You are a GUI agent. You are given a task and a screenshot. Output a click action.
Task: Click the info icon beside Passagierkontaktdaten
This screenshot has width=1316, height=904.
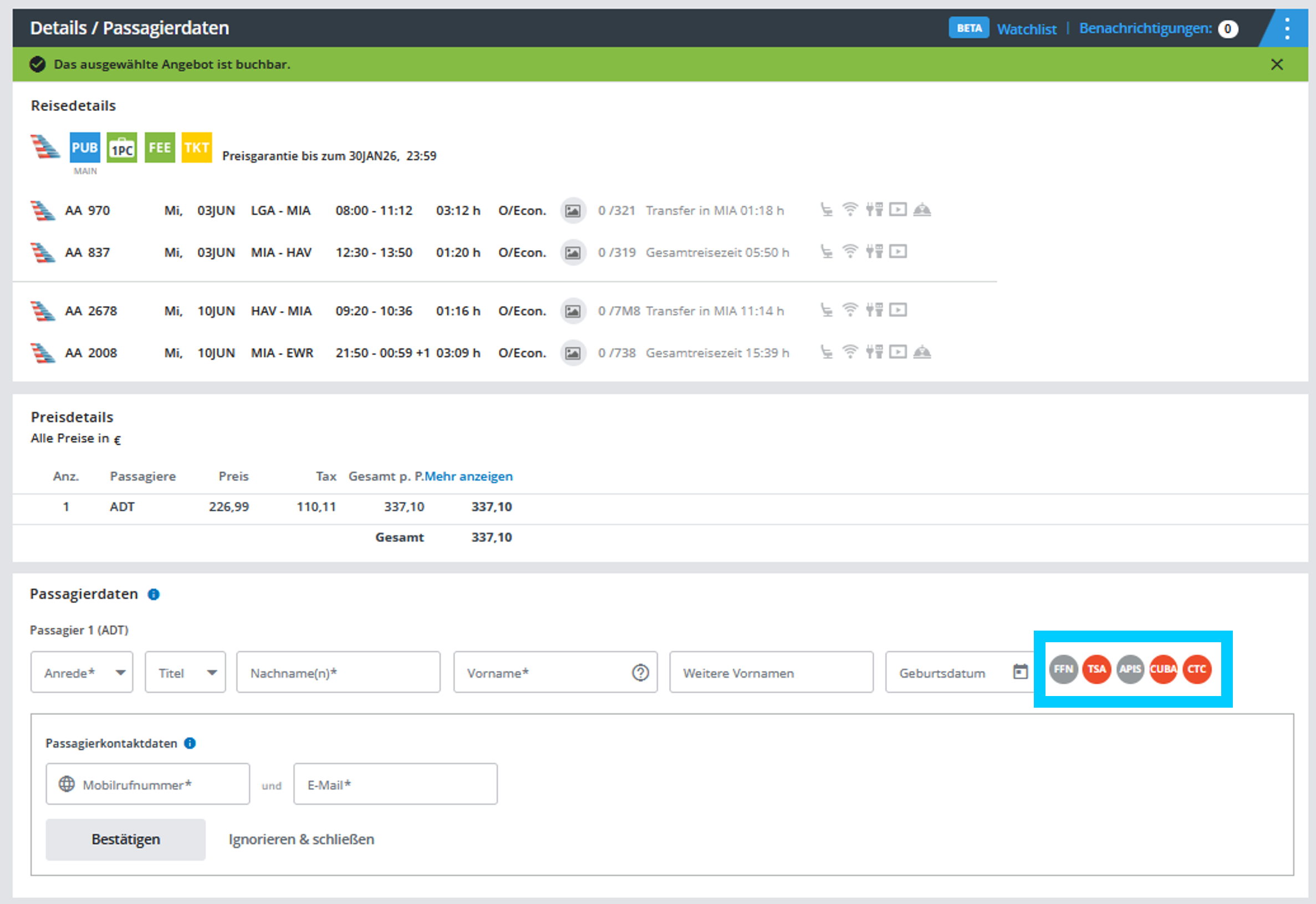[190, 743]
